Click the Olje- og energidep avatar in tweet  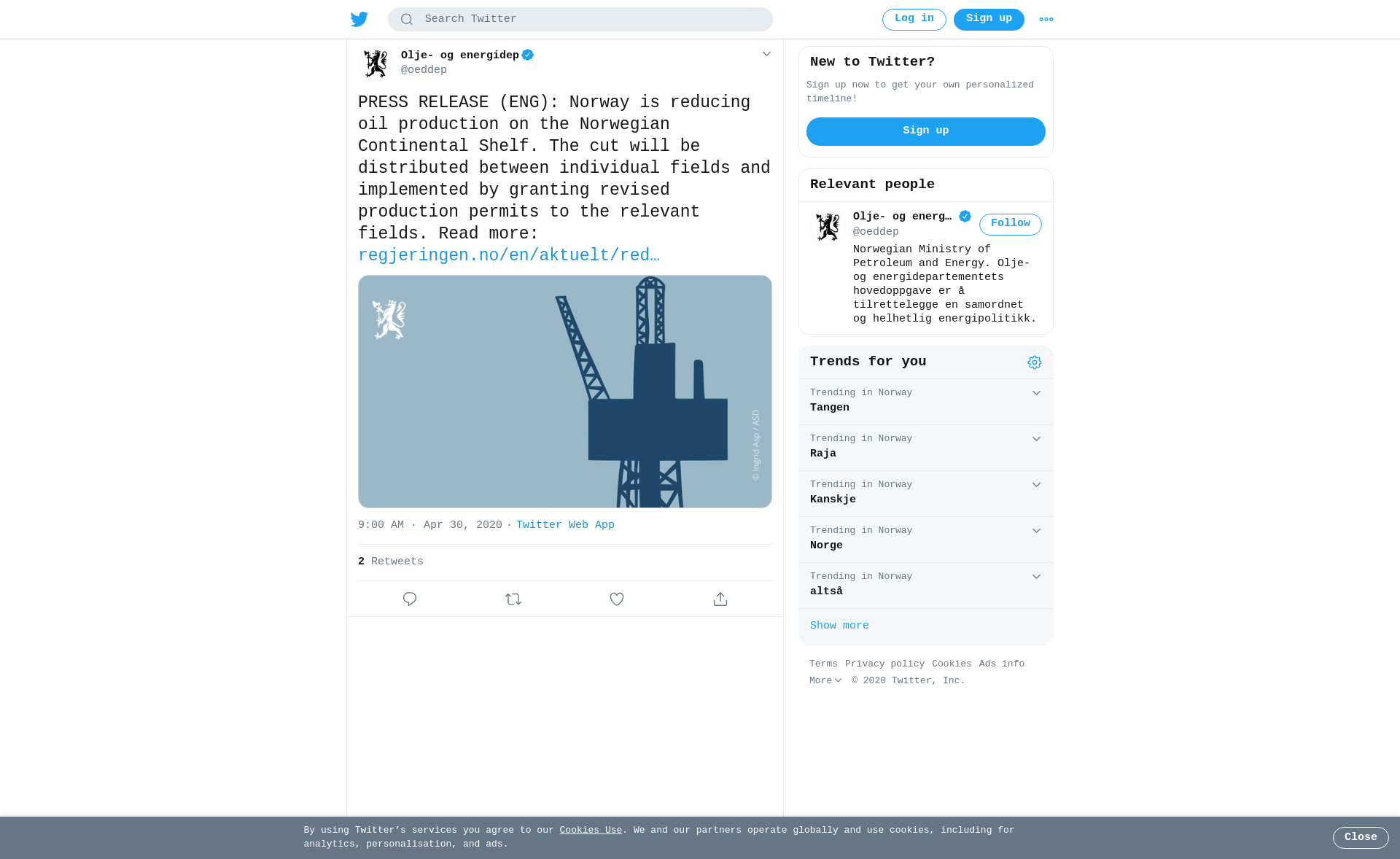376,63
